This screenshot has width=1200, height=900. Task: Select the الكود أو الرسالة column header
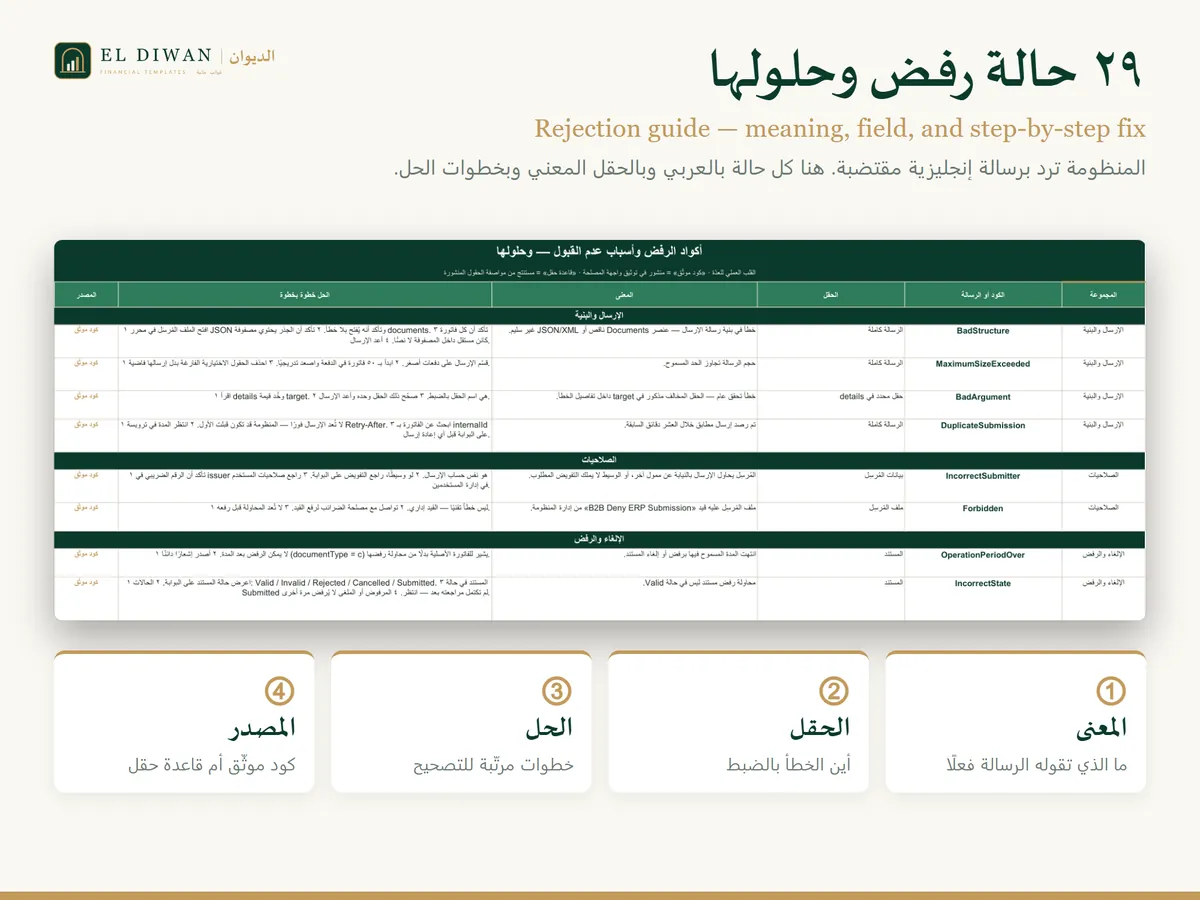[983, 295]
